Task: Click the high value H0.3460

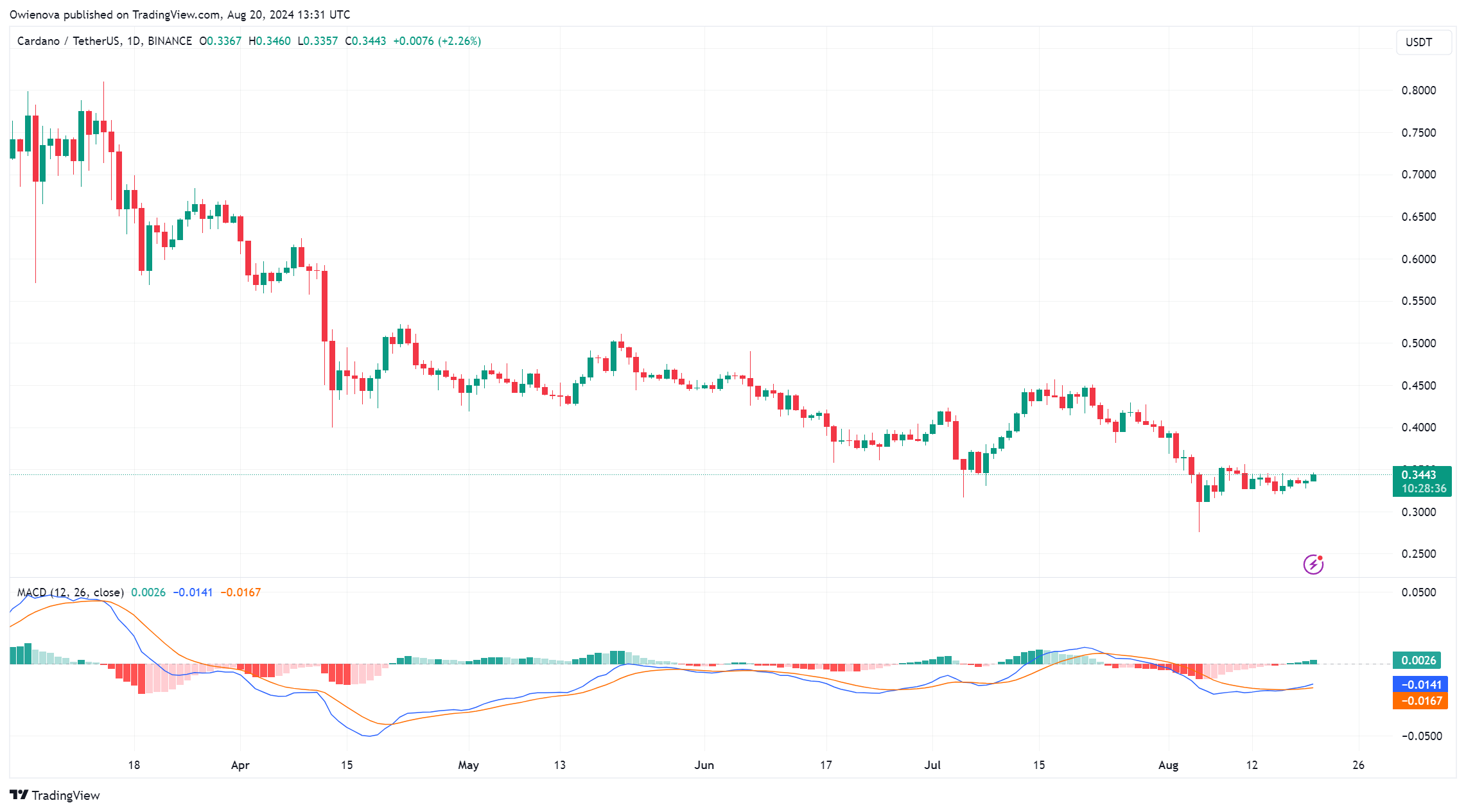Action: point(270,41)
